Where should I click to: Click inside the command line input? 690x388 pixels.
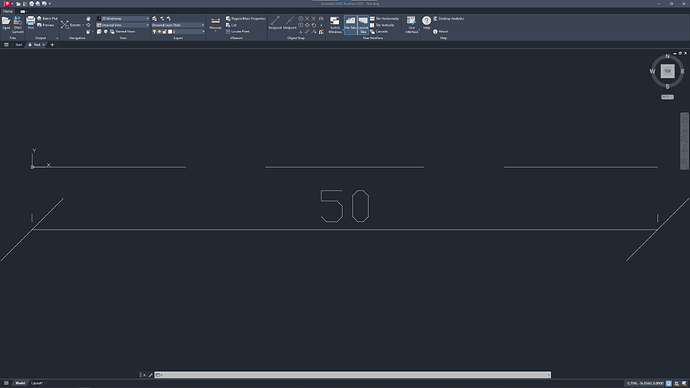coord(353,375)
